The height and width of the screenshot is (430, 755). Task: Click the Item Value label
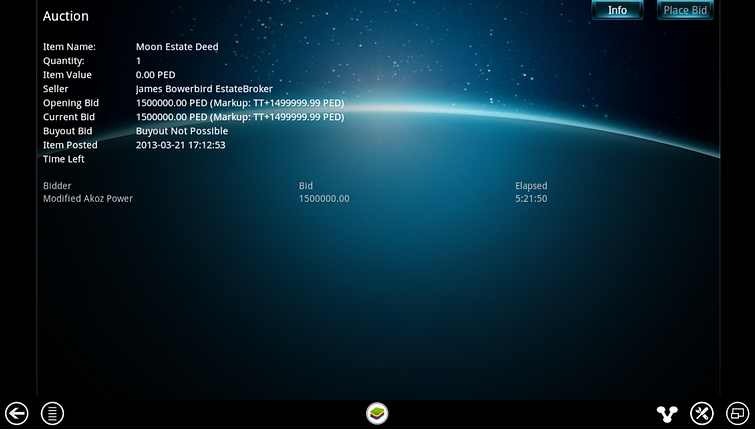(67, 75)
